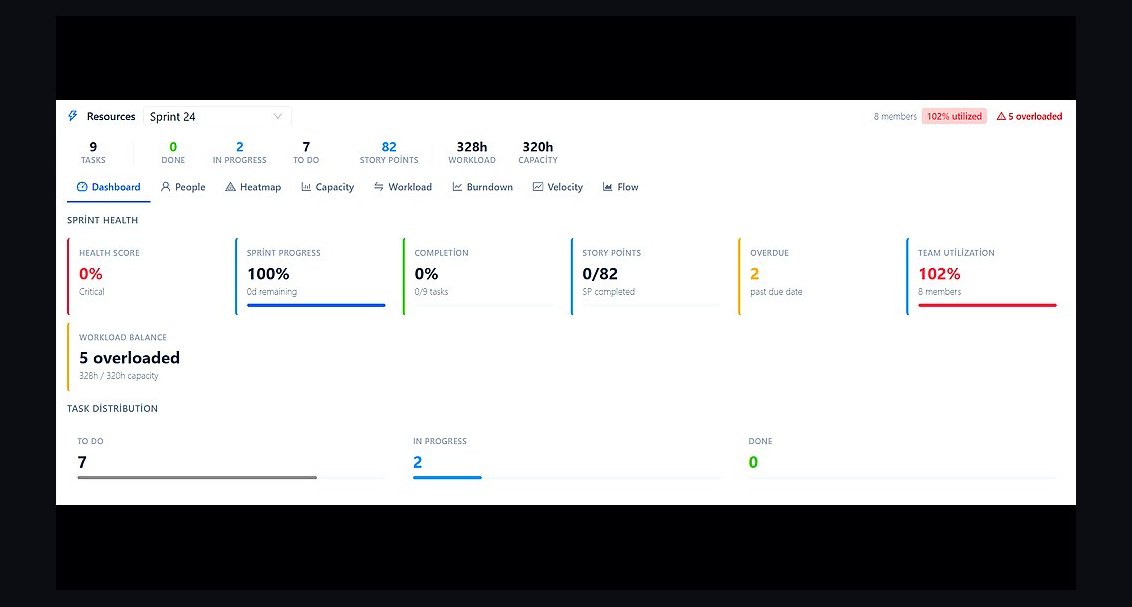This screenshot has height=607, width=1132.
Task: Click the Dashboard tab gauge icon
Action: click(82, 187)
